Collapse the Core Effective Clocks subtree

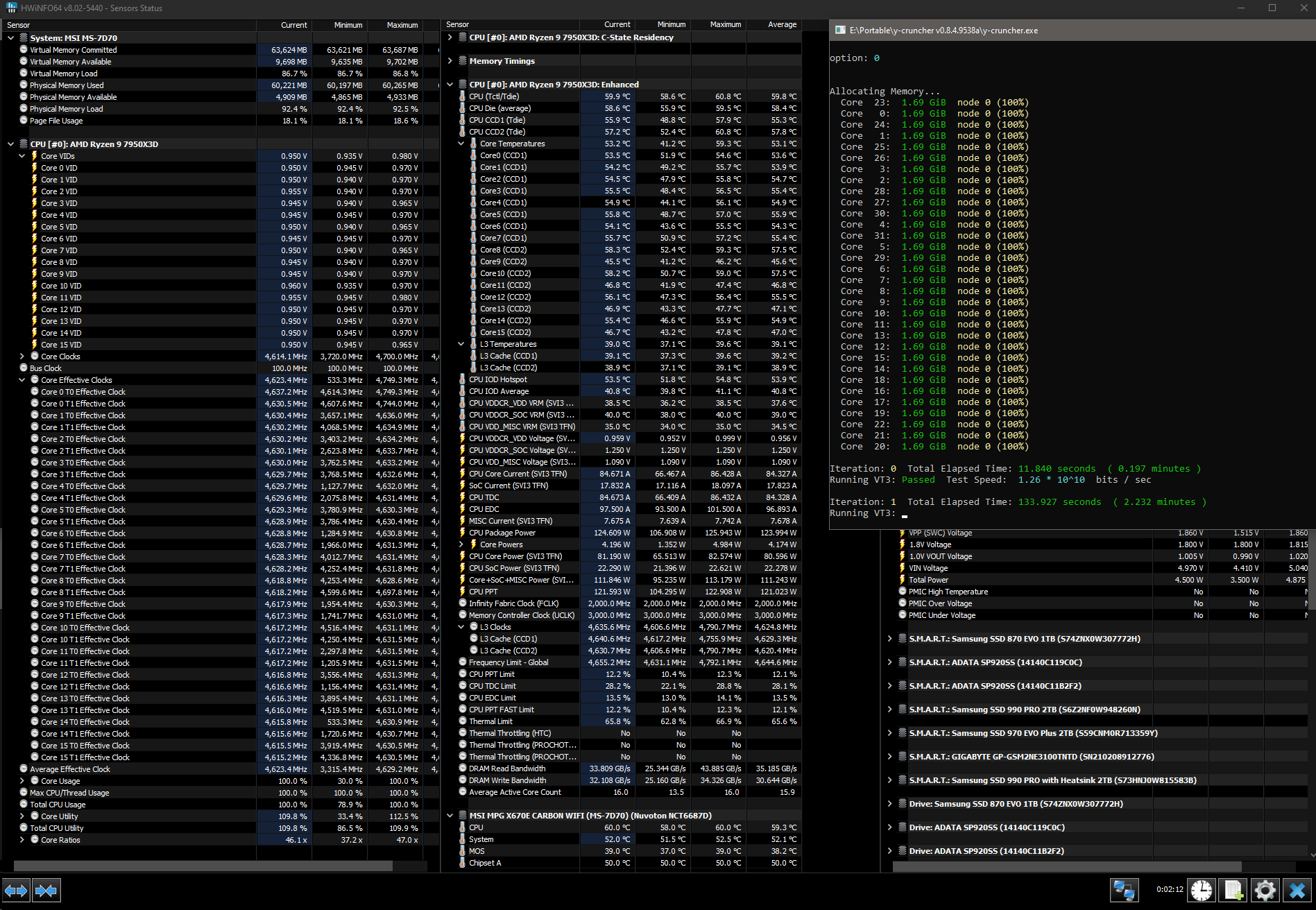click(22, 380)
